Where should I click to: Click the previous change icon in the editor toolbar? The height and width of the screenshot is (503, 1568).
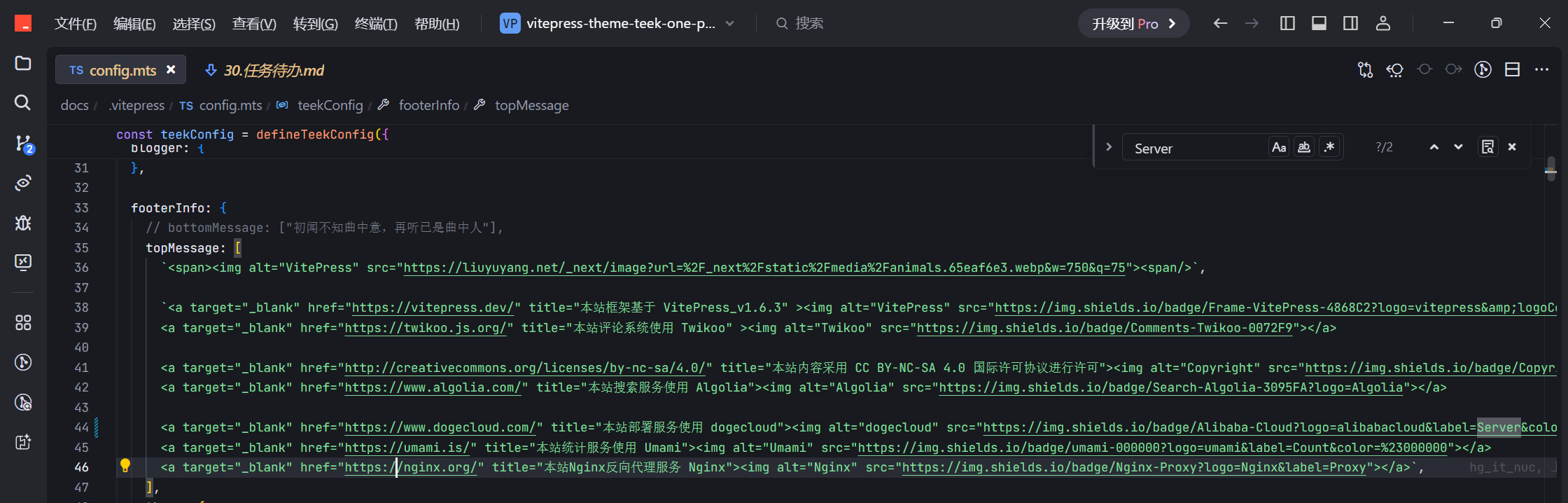pyautogui.click(x=1424, y=69)
